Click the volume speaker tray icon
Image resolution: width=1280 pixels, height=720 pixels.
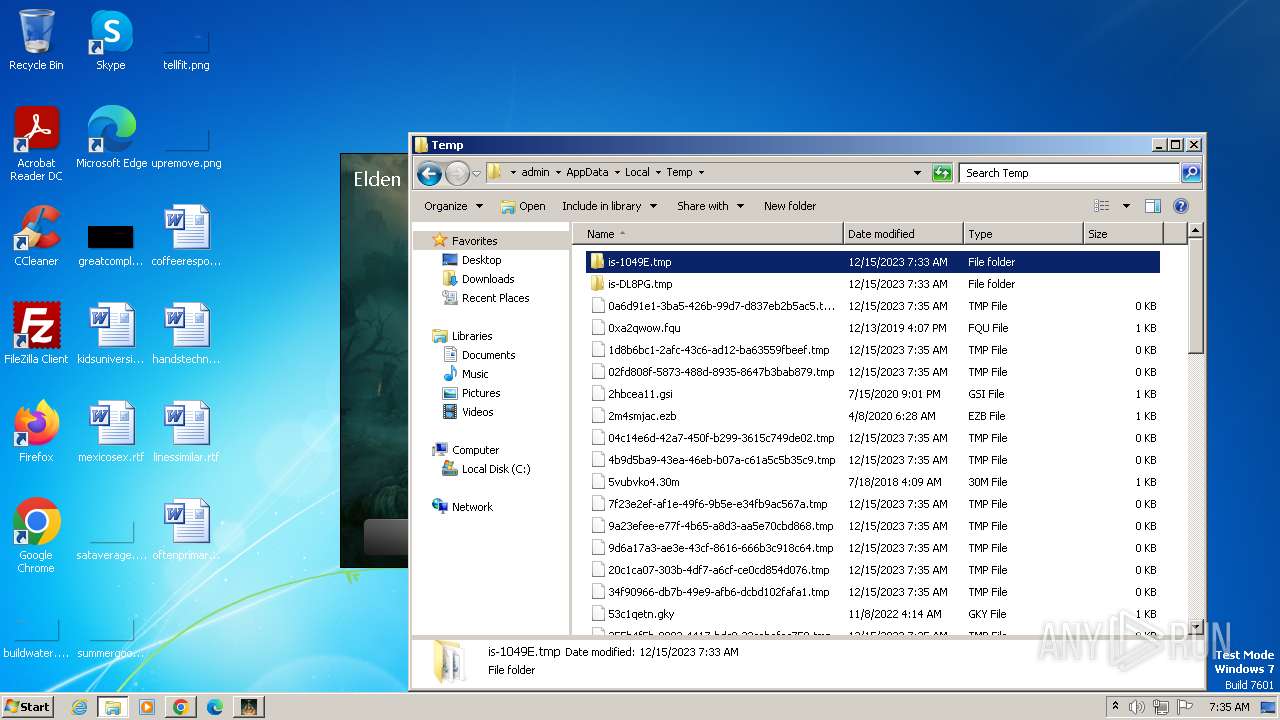[x=1136, y=707]
